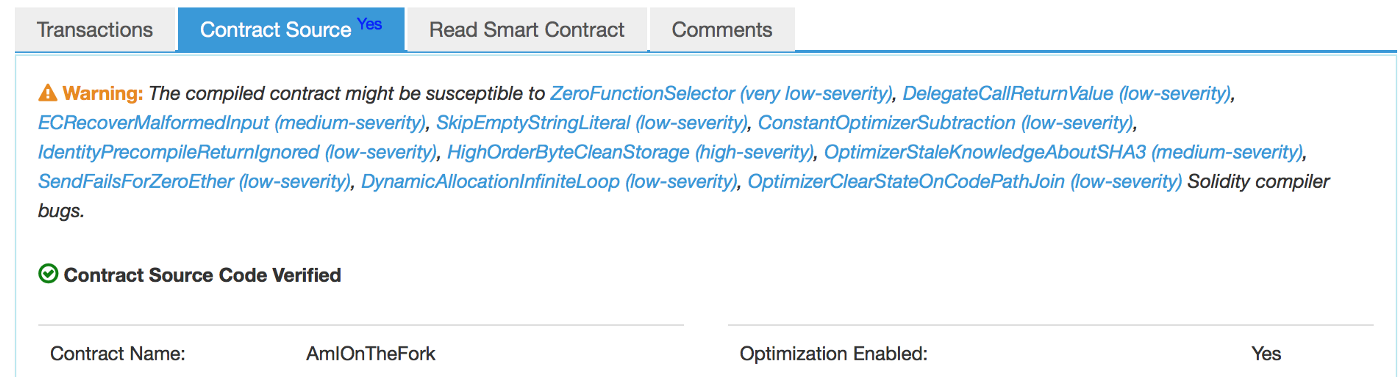The width and height of the screenshot is (1400, 377).
Task: Click the orange warning triangle icon
Action: 47,94
